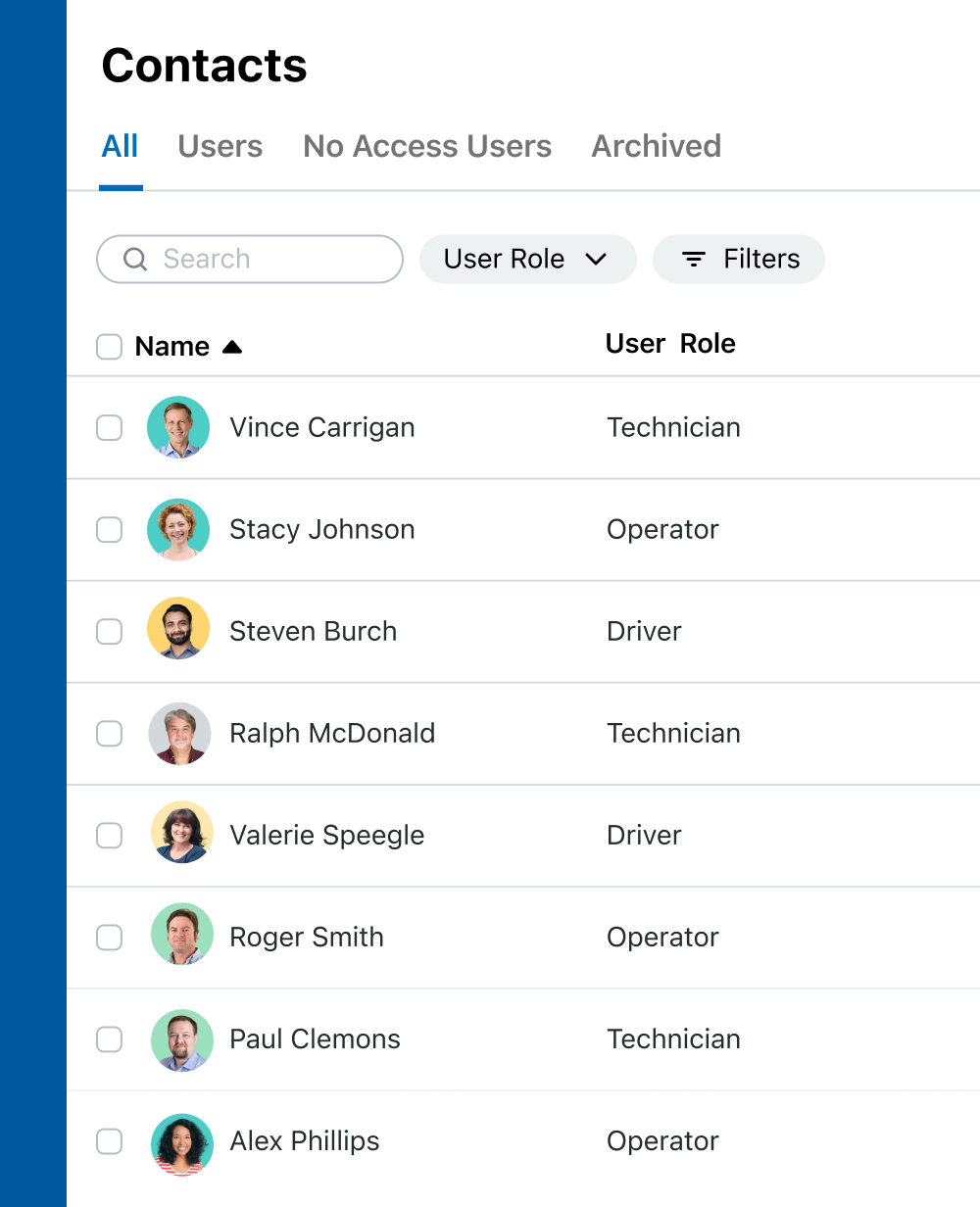The image size is (980, 1207).
Task: Click the name Valerie Speegle
Action: coord(327,835)
